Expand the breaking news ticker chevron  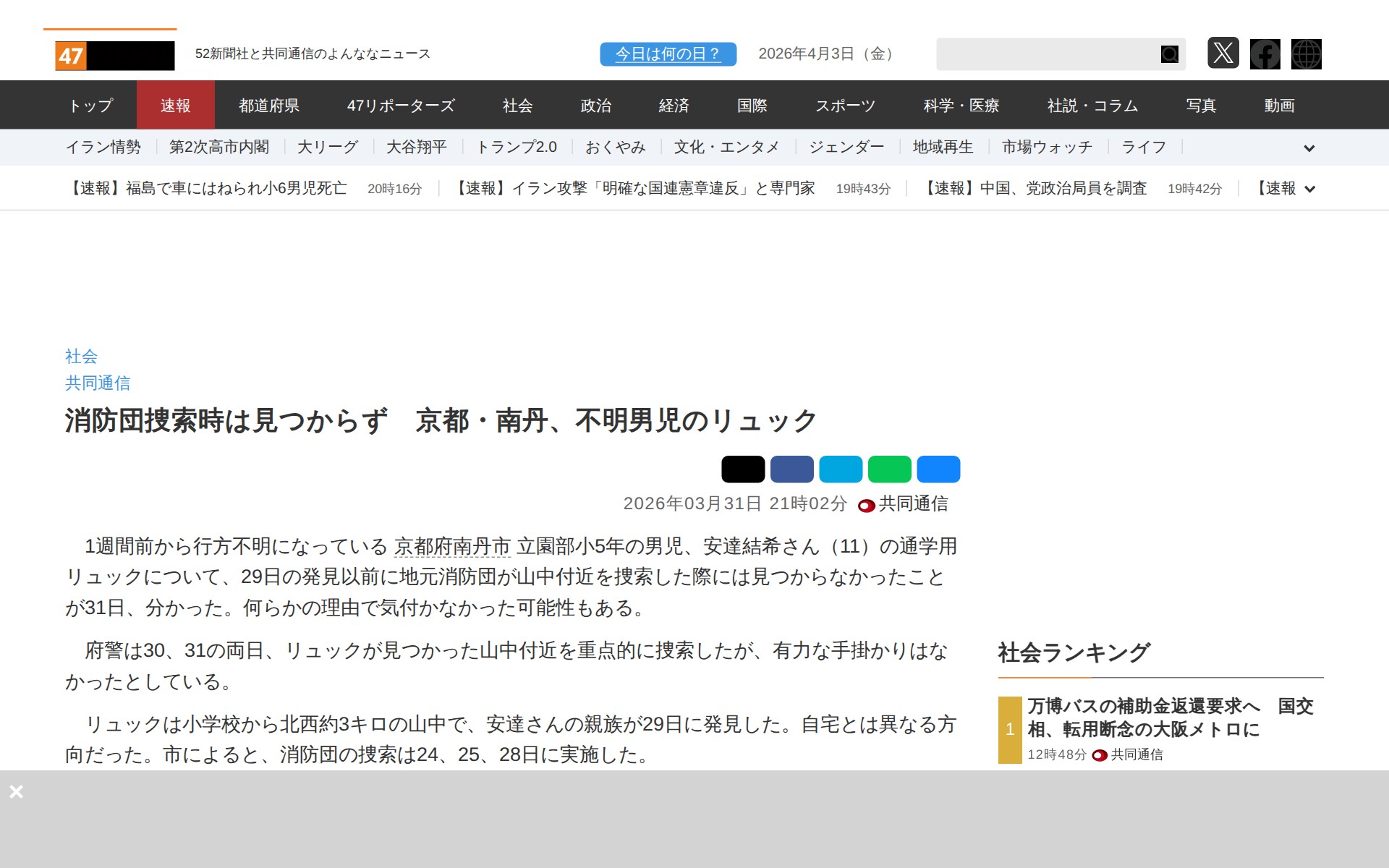(1309, 190)
